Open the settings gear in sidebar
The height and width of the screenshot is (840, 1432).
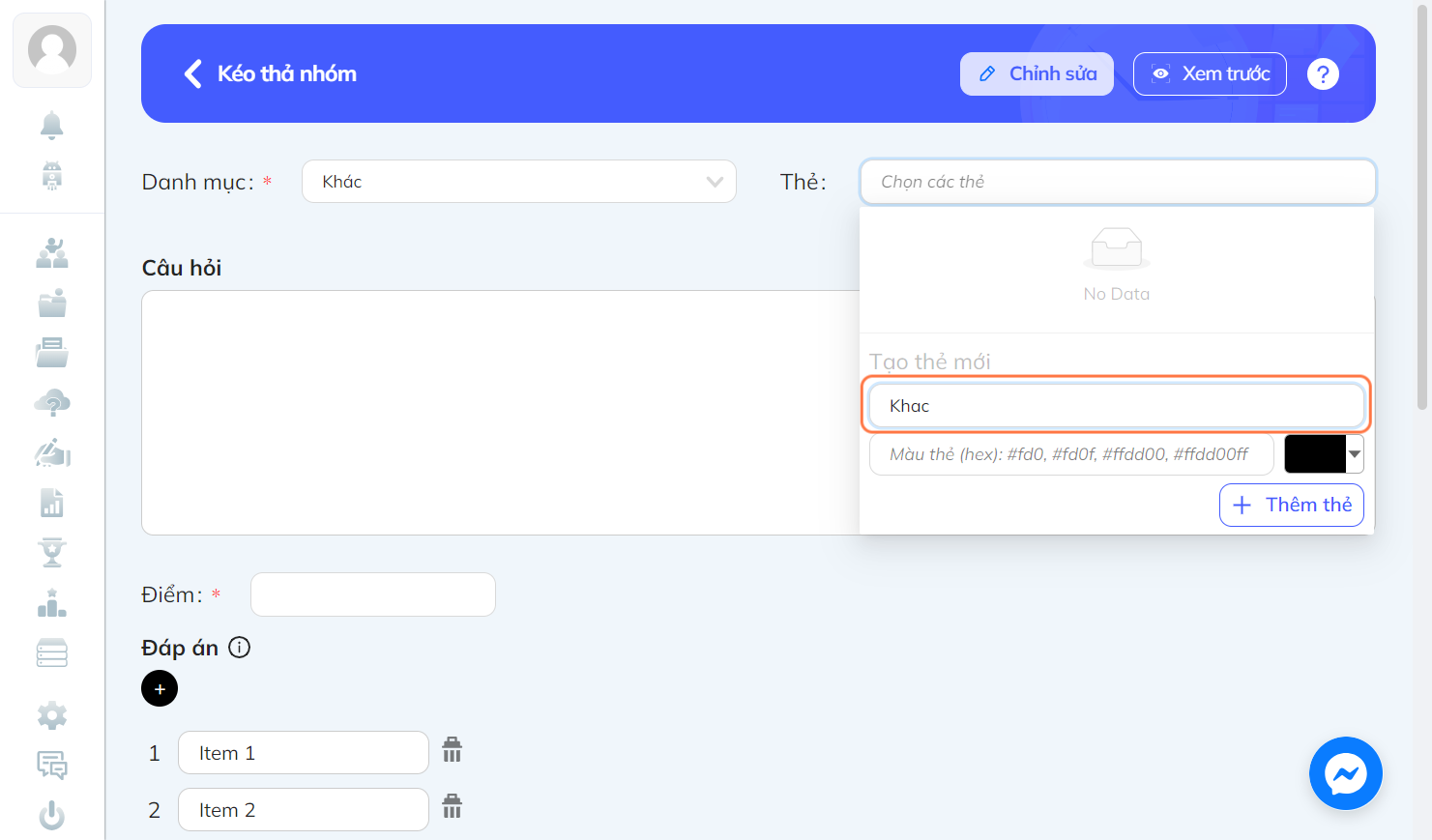[52, 715]
